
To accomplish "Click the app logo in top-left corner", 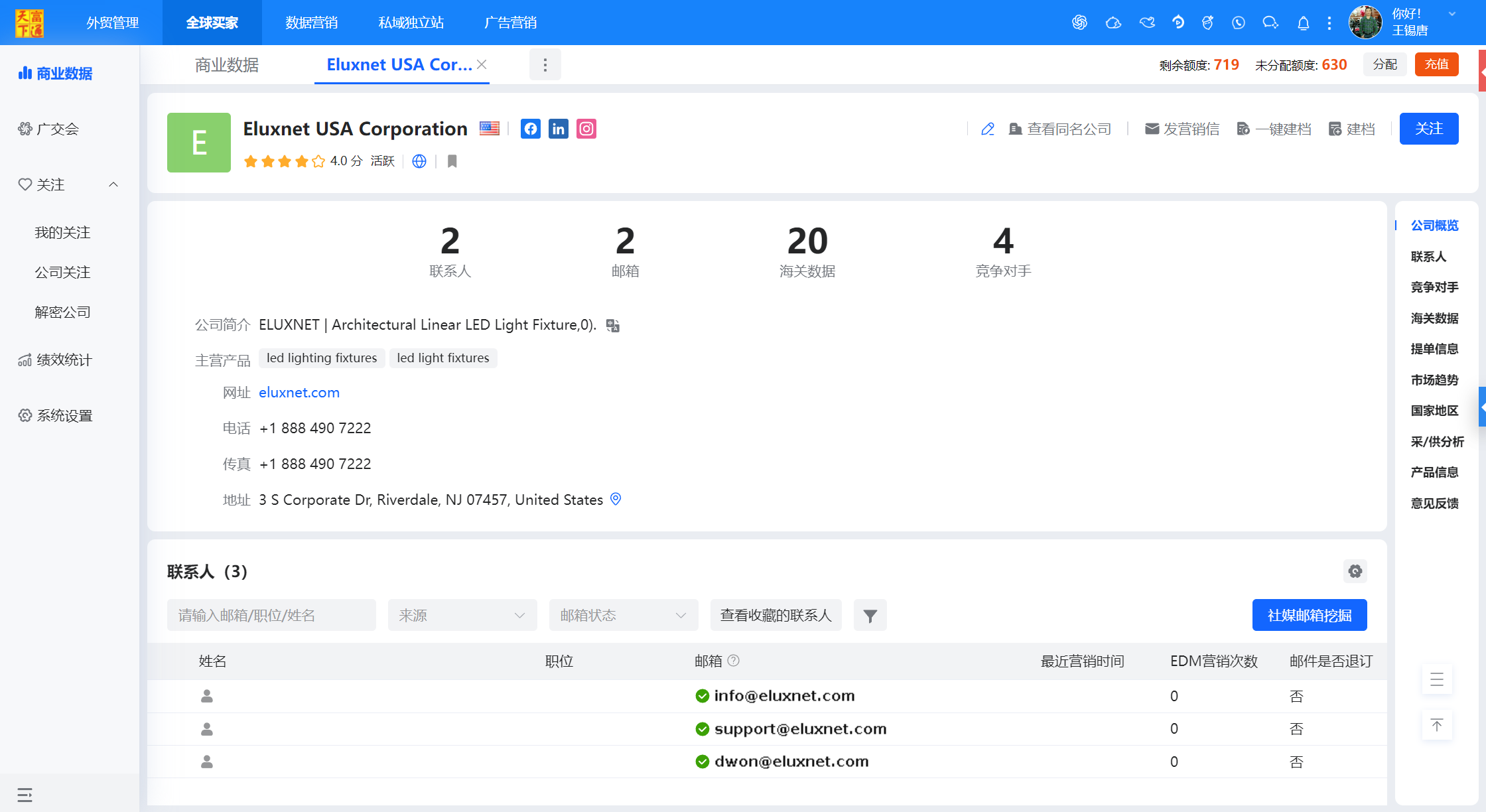I will coord(29,23).
